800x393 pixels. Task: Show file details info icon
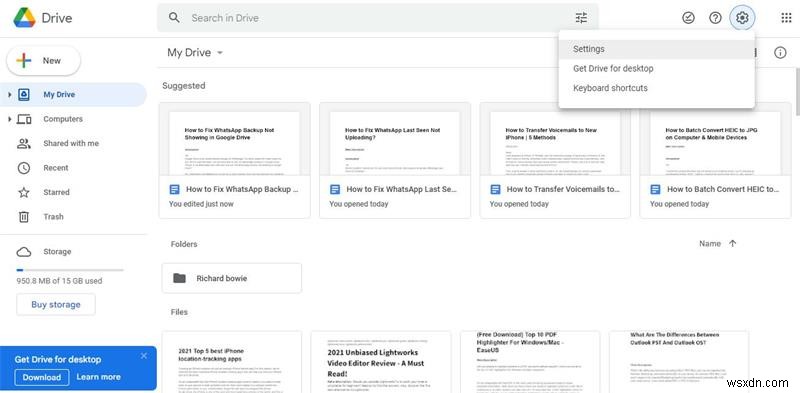(x=780, y=53)
